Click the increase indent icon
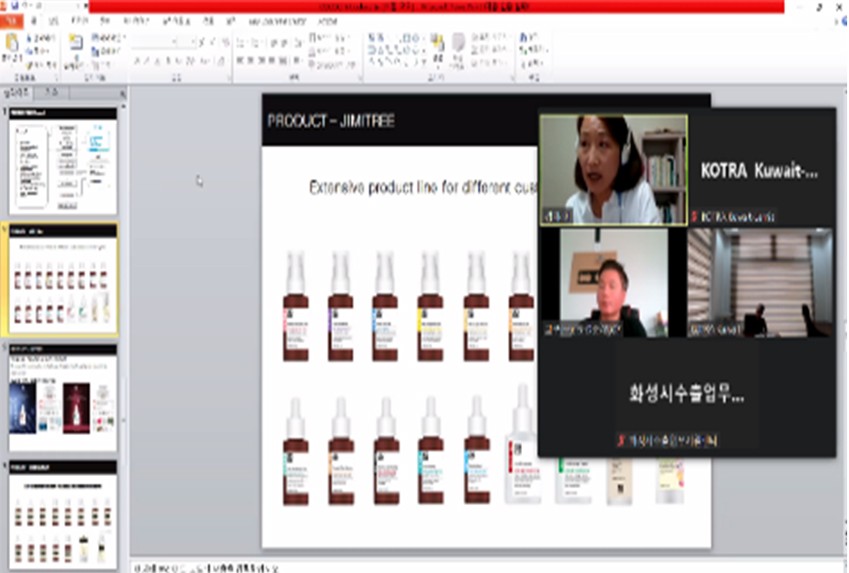This screenshot has width=849, height=573. coord(285,43)
